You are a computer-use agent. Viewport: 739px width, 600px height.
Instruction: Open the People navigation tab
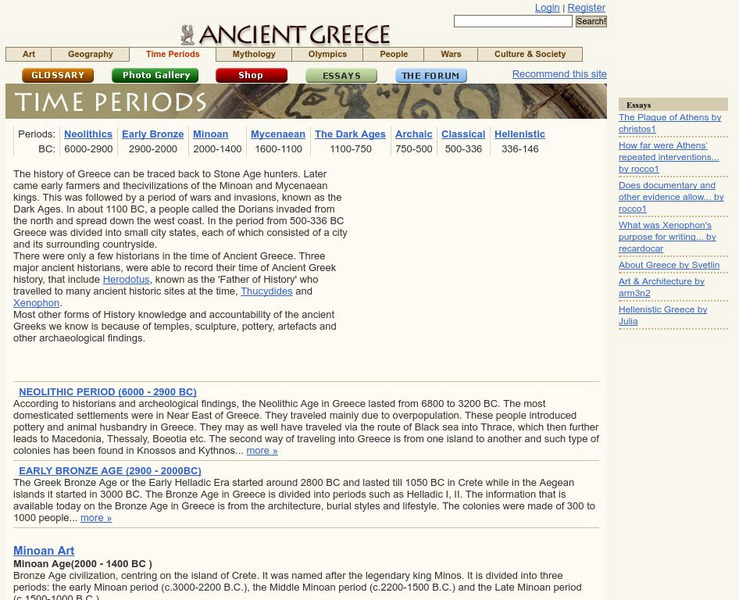[394, 54]
